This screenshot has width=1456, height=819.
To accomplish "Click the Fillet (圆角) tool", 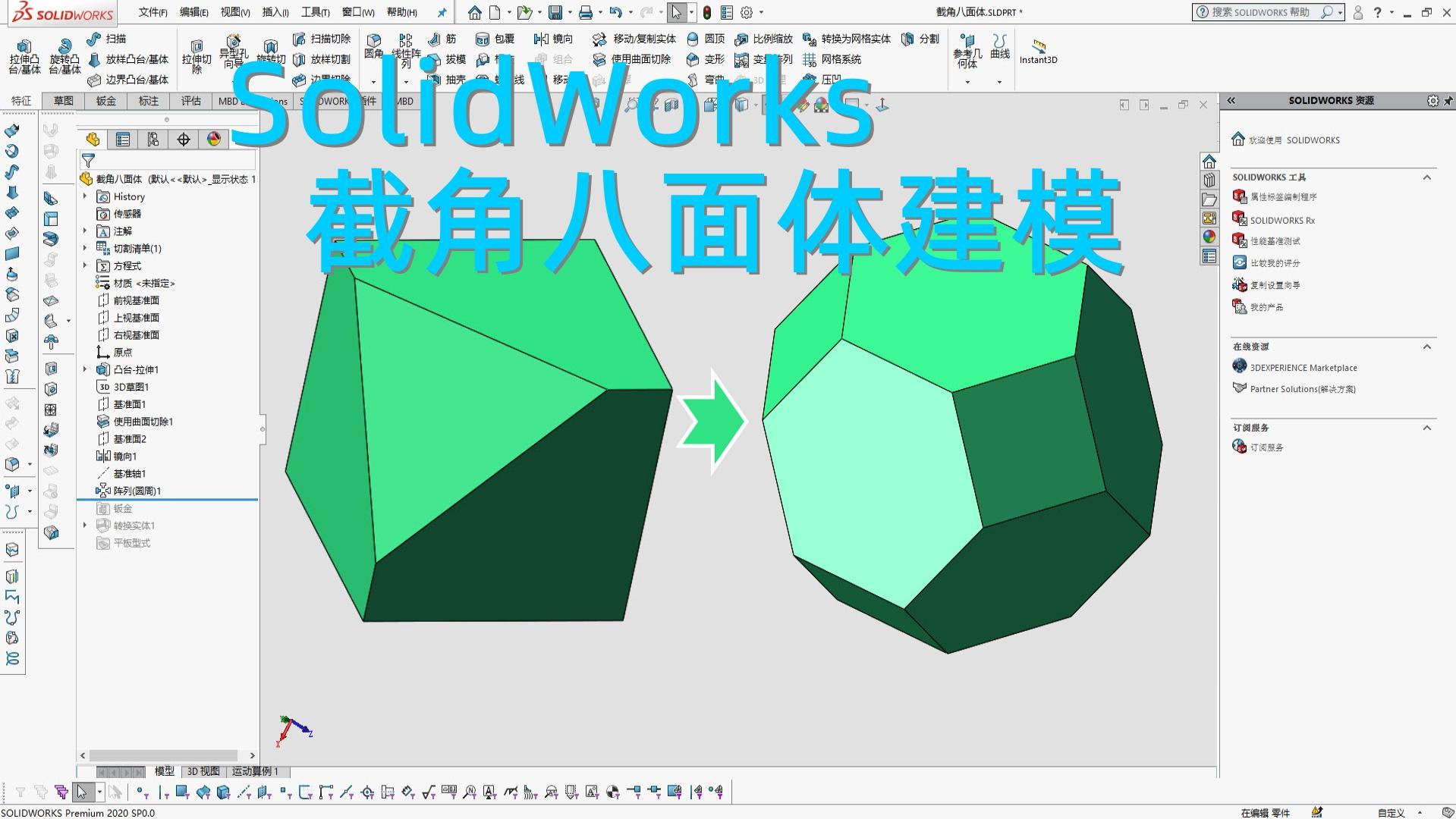I will 373,47.
